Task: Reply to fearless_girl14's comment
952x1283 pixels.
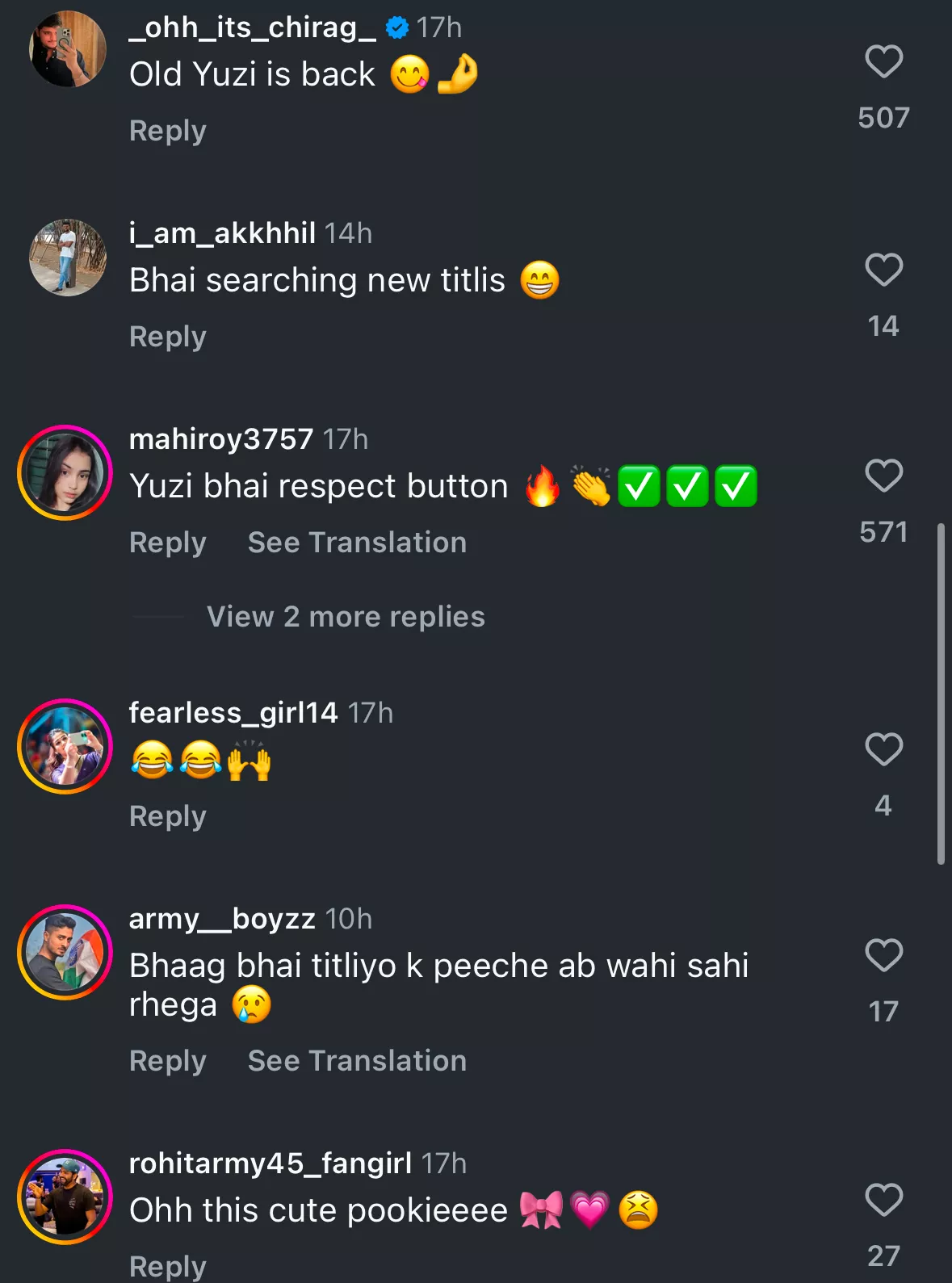Action: [168, 816]
